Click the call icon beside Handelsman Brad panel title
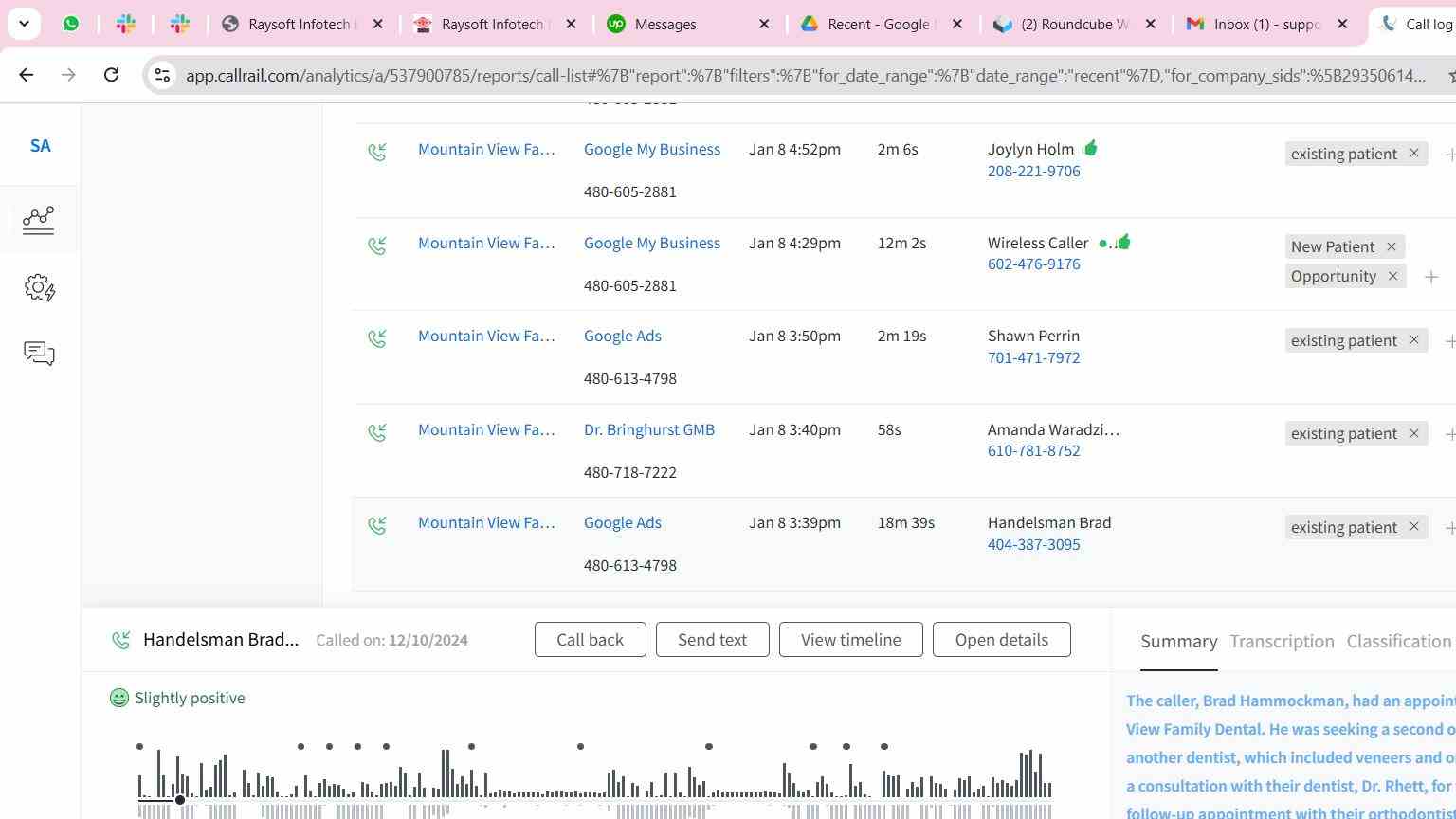The image size is (1456, 819). [120, 640]
